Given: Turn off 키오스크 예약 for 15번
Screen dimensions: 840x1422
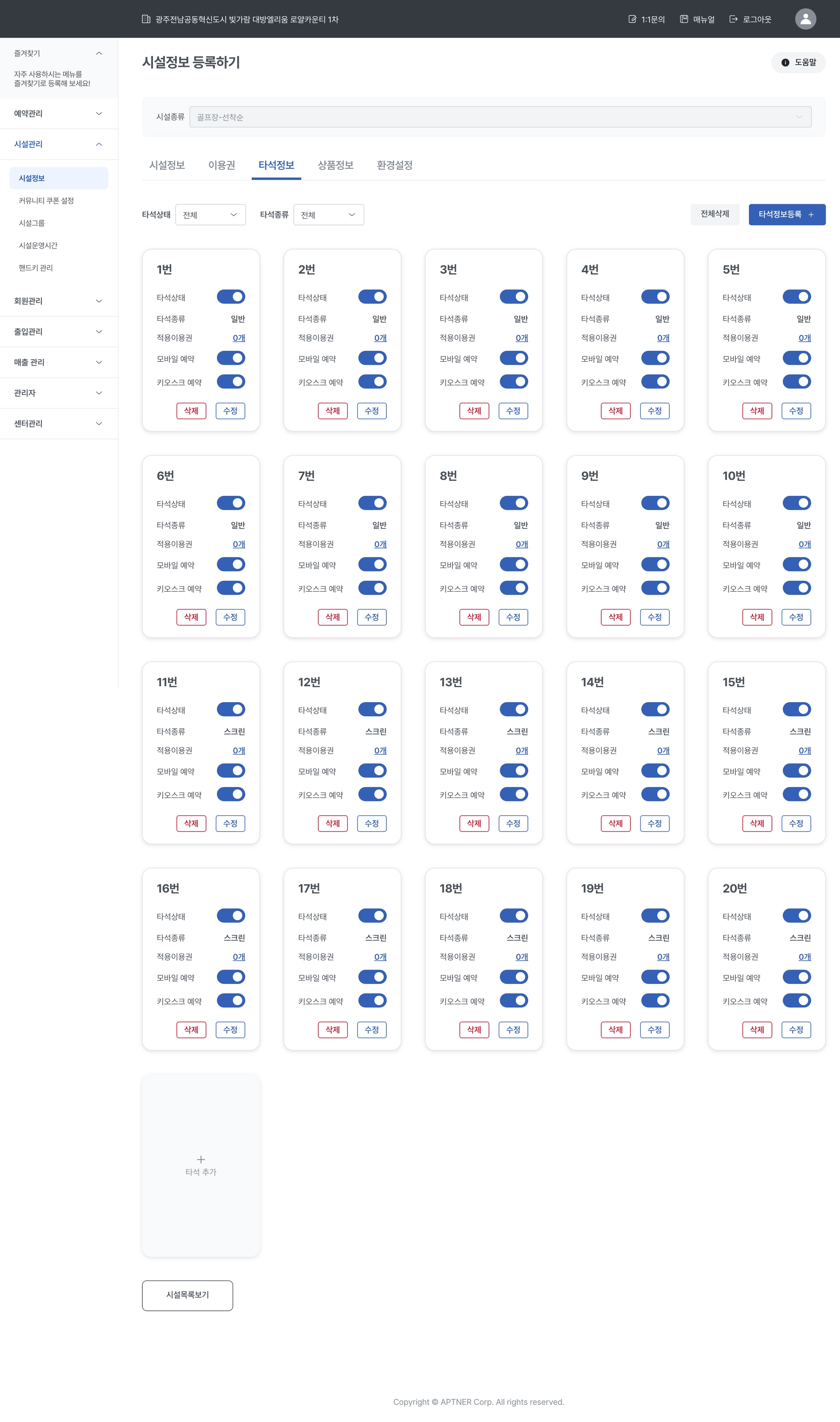Looking at the screenshot, I should pyautogui.click(x=797, y=794).
